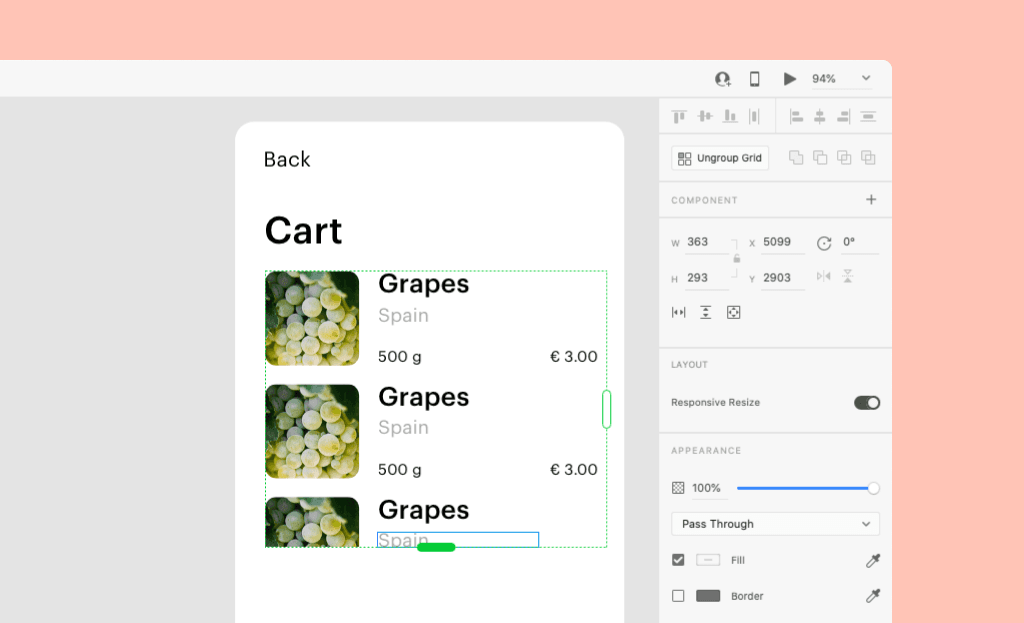Viewport: 1024px width, 623px height.
Task: Click the dark Border color swatch
Action: 708,596
